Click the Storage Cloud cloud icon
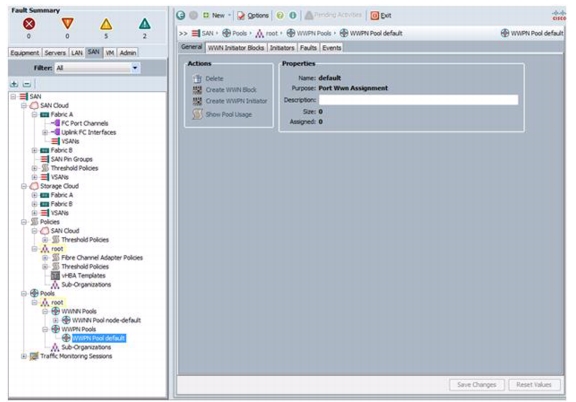The image size is (576, 402). tap(34, 186)
